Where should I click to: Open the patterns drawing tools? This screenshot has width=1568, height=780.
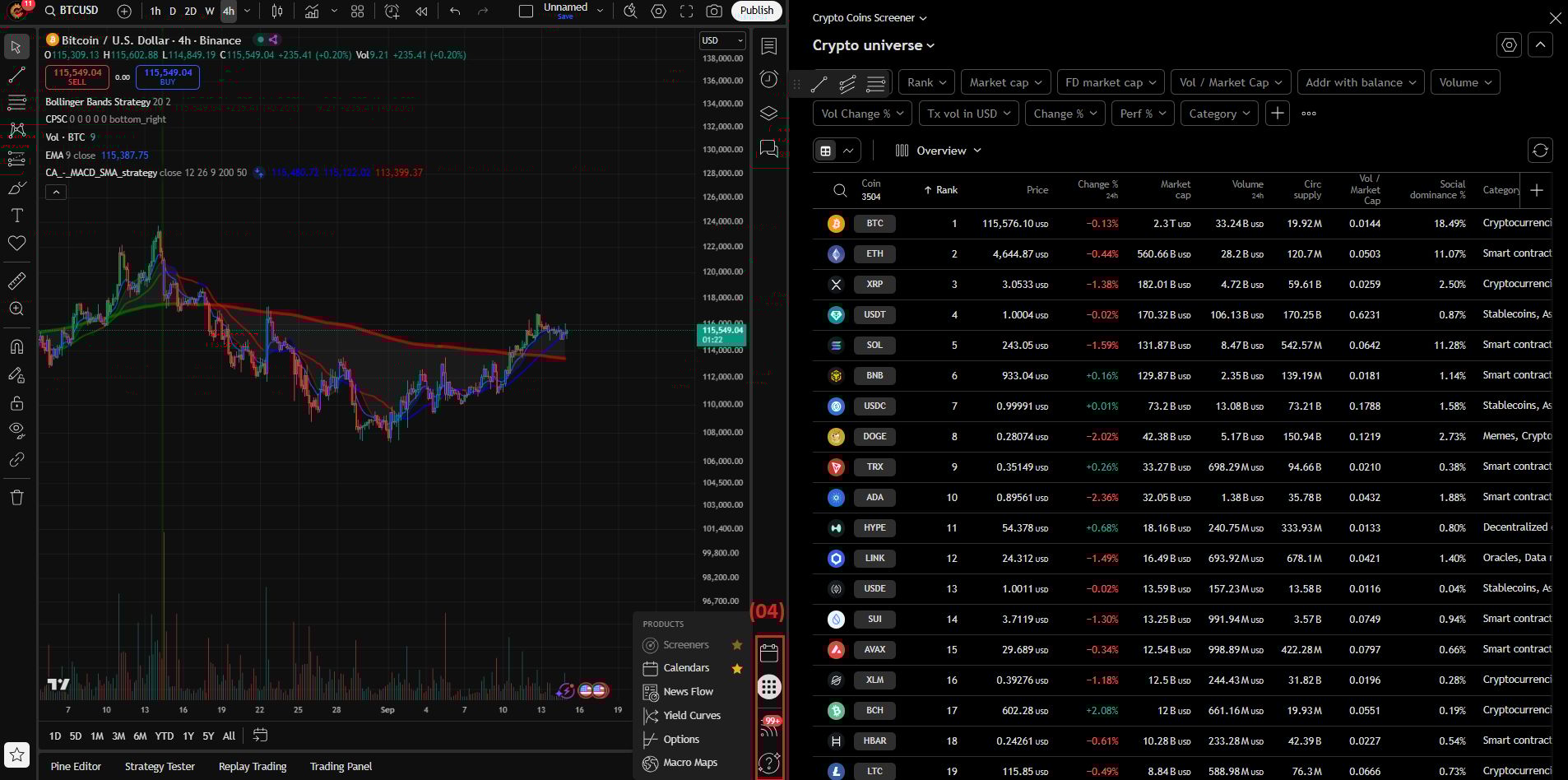tap(16, 130)
